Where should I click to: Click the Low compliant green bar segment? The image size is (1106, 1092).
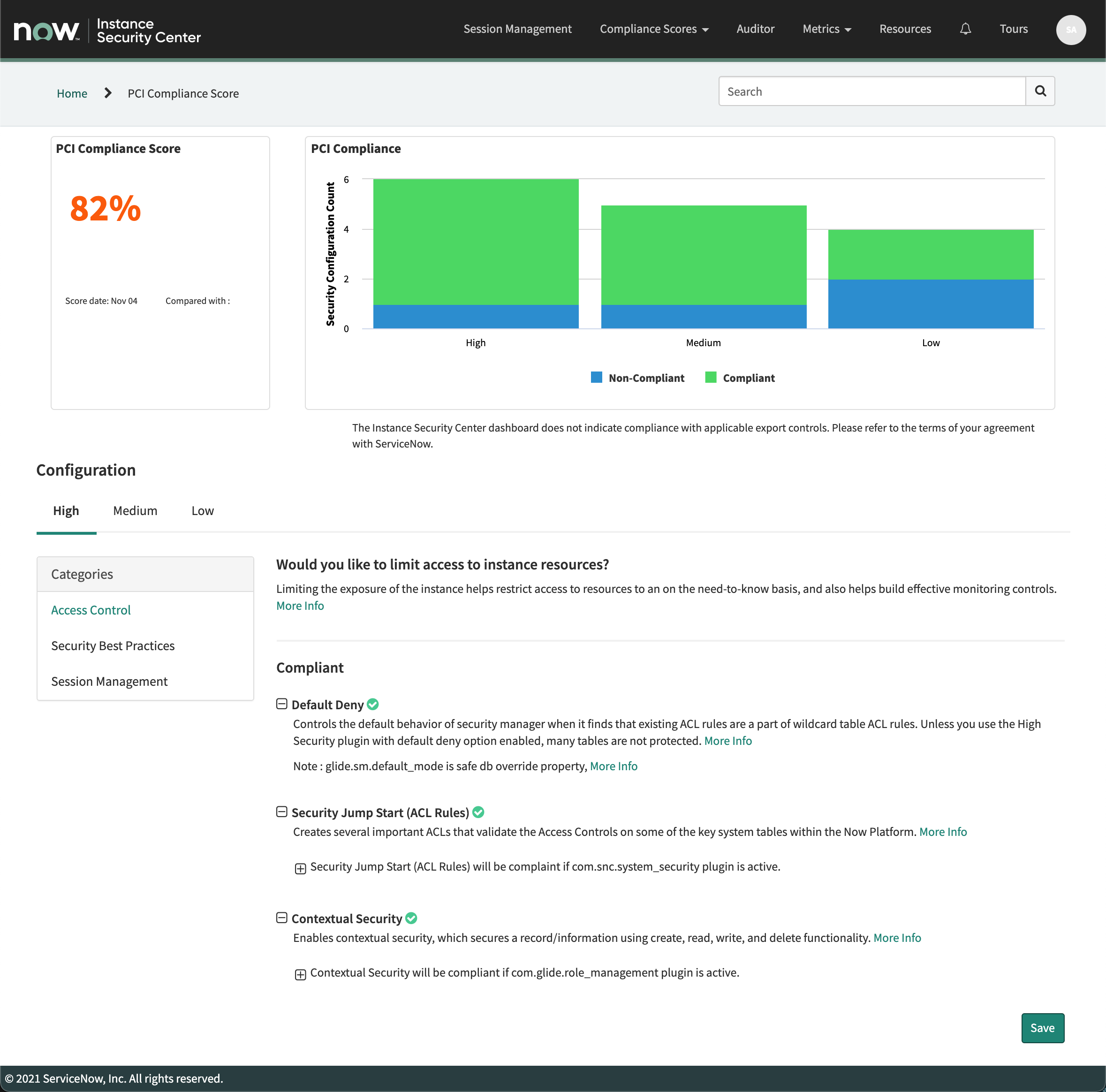tap(931, 254)
